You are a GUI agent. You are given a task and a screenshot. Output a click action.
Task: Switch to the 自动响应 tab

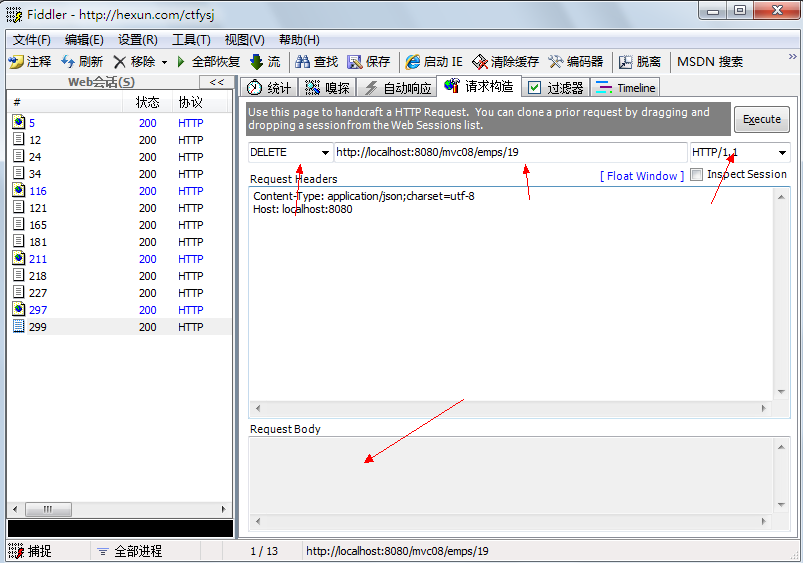click(397, 88)
